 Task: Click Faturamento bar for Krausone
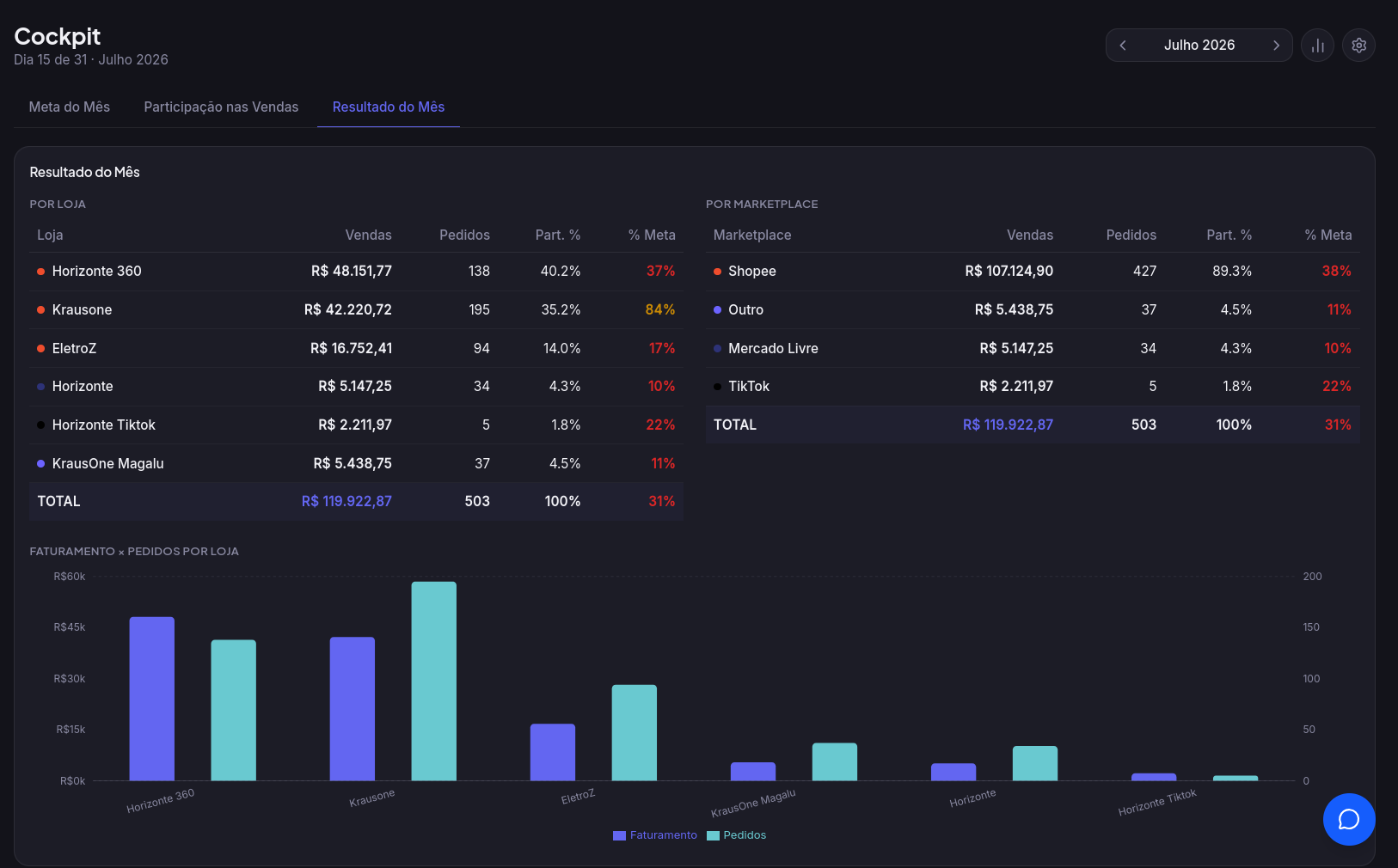tap(353, 709)
